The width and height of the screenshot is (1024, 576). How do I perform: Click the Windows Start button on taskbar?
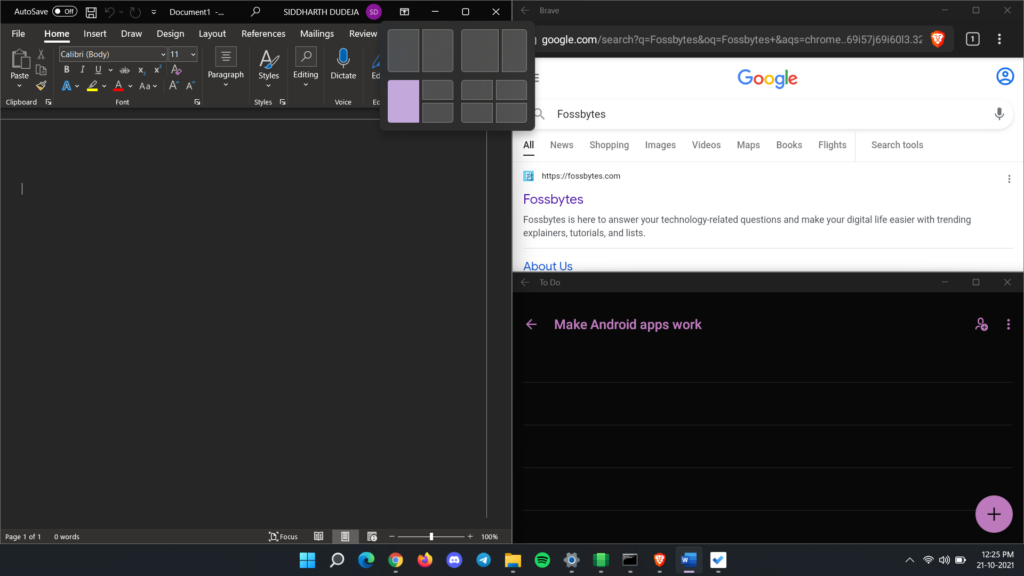tap(307, 560)
